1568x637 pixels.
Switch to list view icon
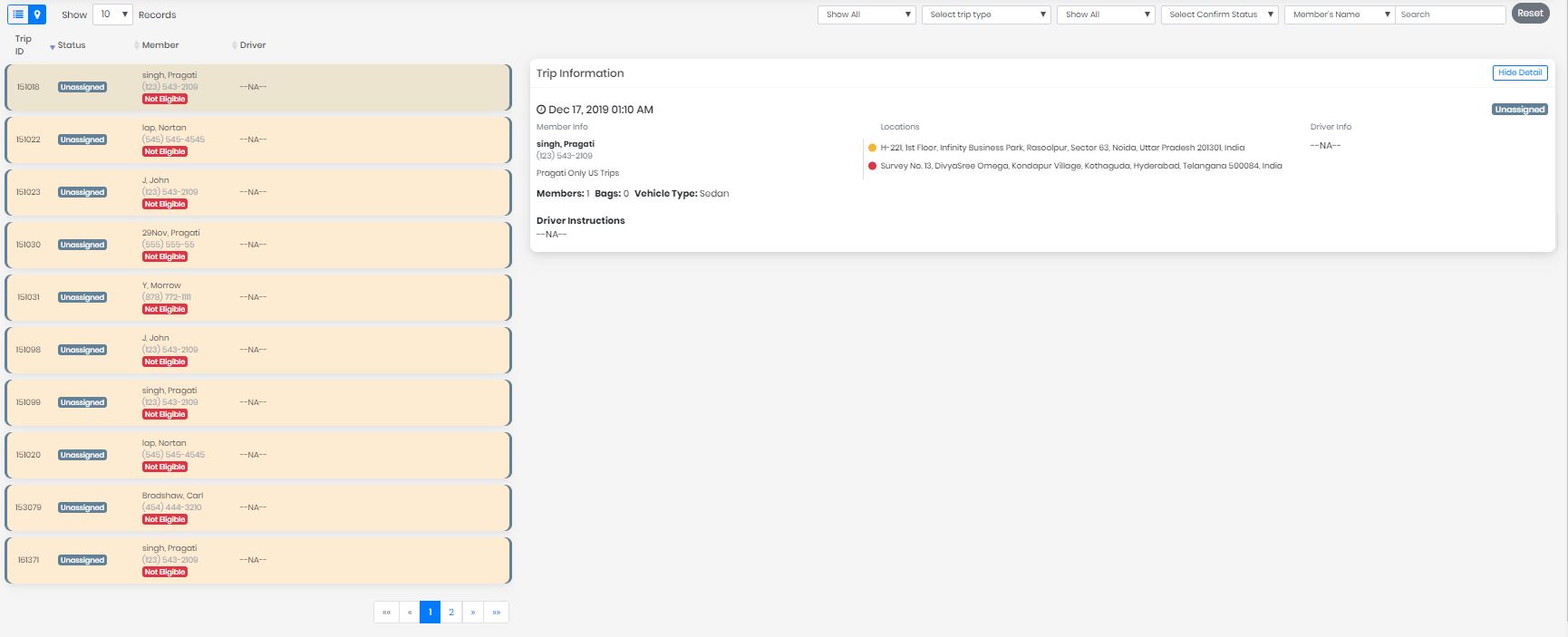[18, 14]
